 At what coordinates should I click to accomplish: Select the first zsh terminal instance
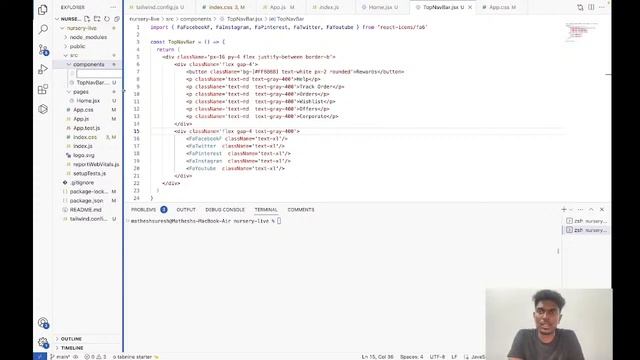click(587, 221)
